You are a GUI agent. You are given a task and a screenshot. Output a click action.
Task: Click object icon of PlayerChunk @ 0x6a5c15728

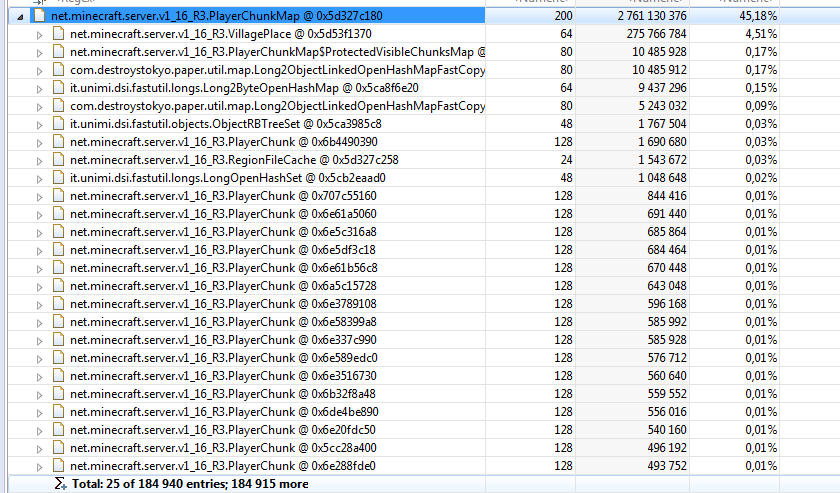[x=58, y=286]
